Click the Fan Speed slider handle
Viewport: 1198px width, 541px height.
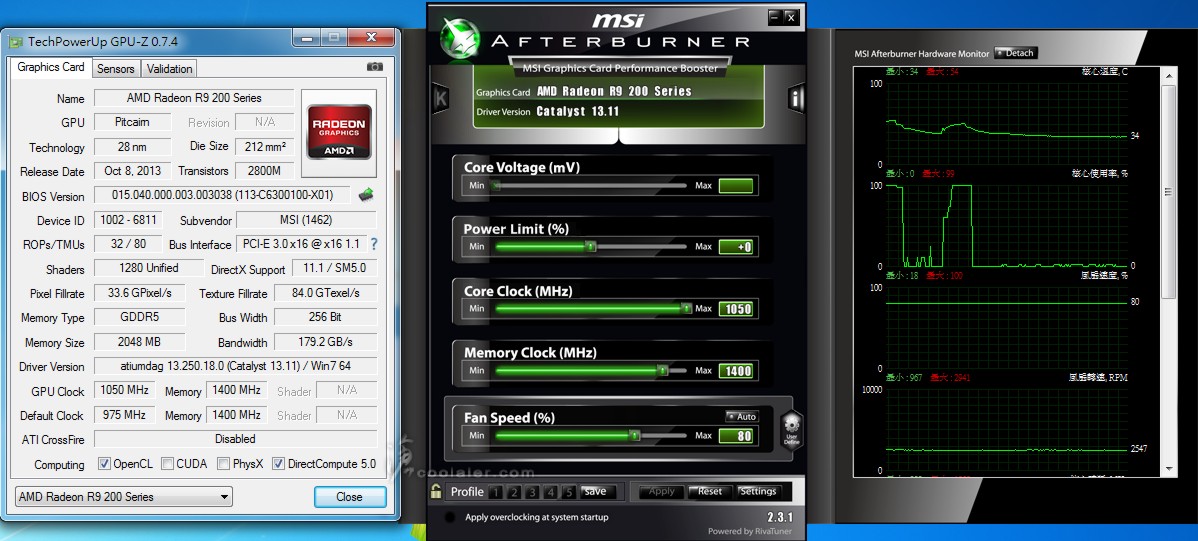pyautogui.click(x=634, y=435)
